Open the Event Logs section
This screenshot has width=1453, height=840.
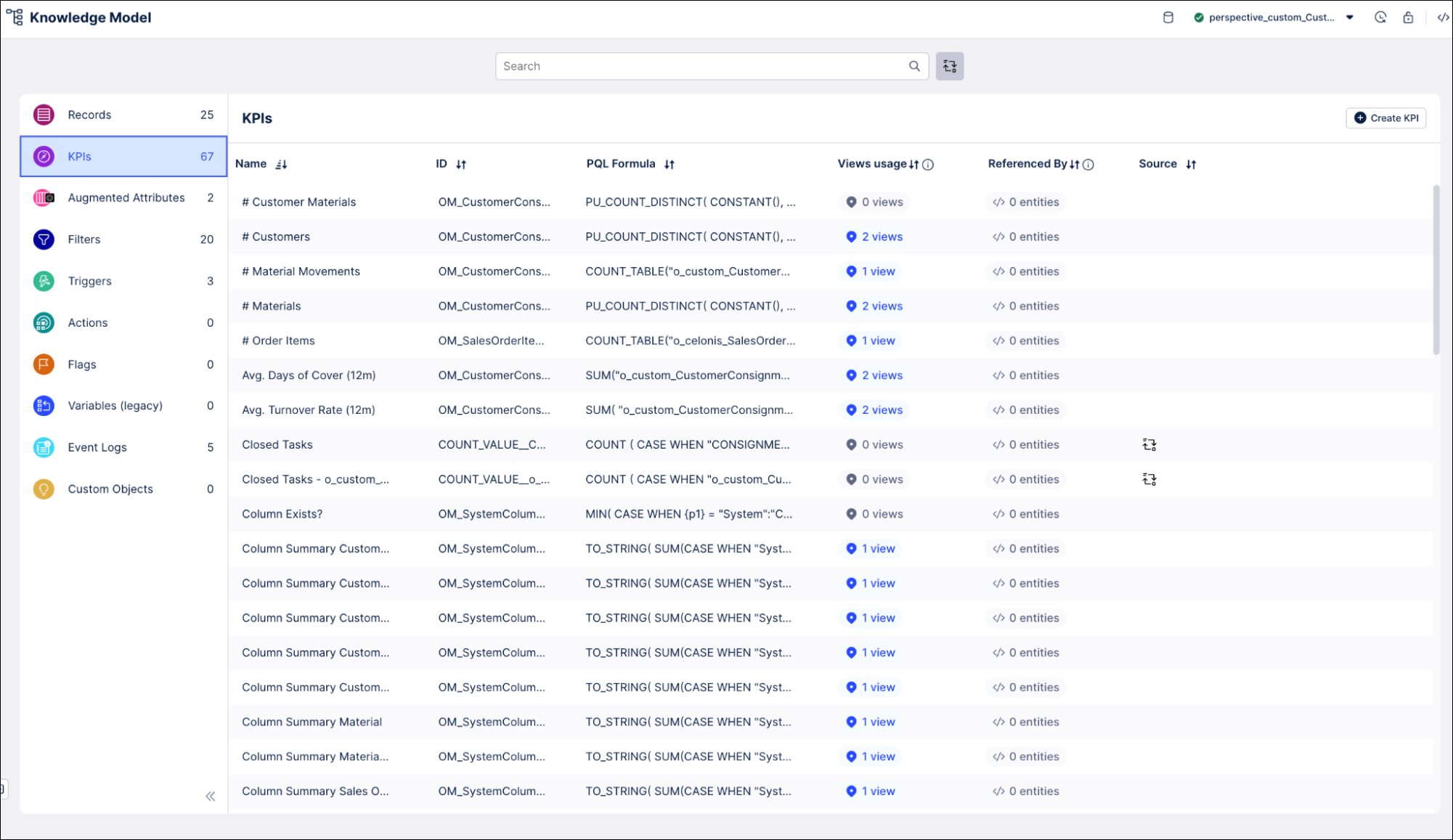[123, 447]
